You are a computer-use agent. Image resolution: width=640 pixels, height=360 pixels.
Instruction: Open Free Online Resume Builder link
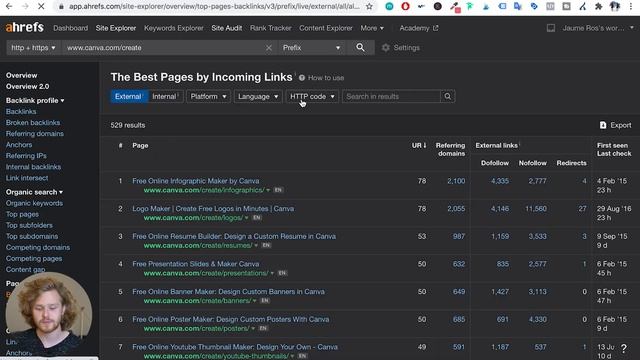pyautogui.click(x=234, y=236)
